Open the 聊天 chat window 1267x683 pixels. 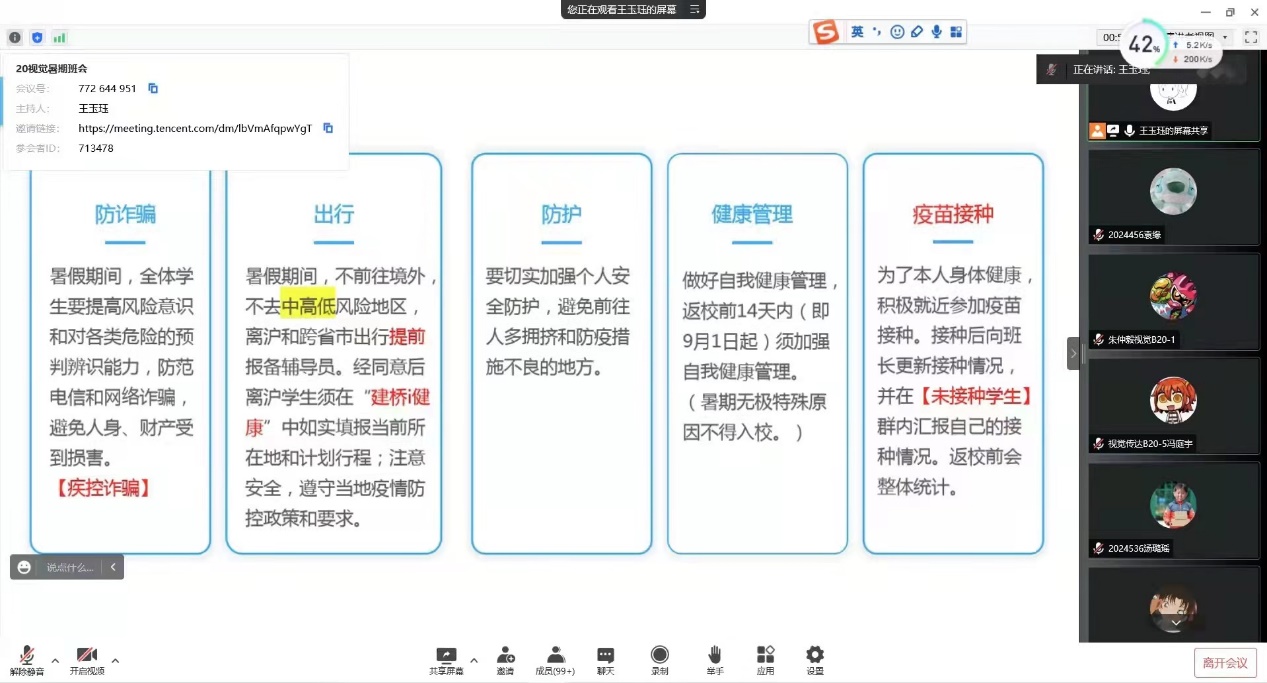pyautogui.click(x=605, y=660)
